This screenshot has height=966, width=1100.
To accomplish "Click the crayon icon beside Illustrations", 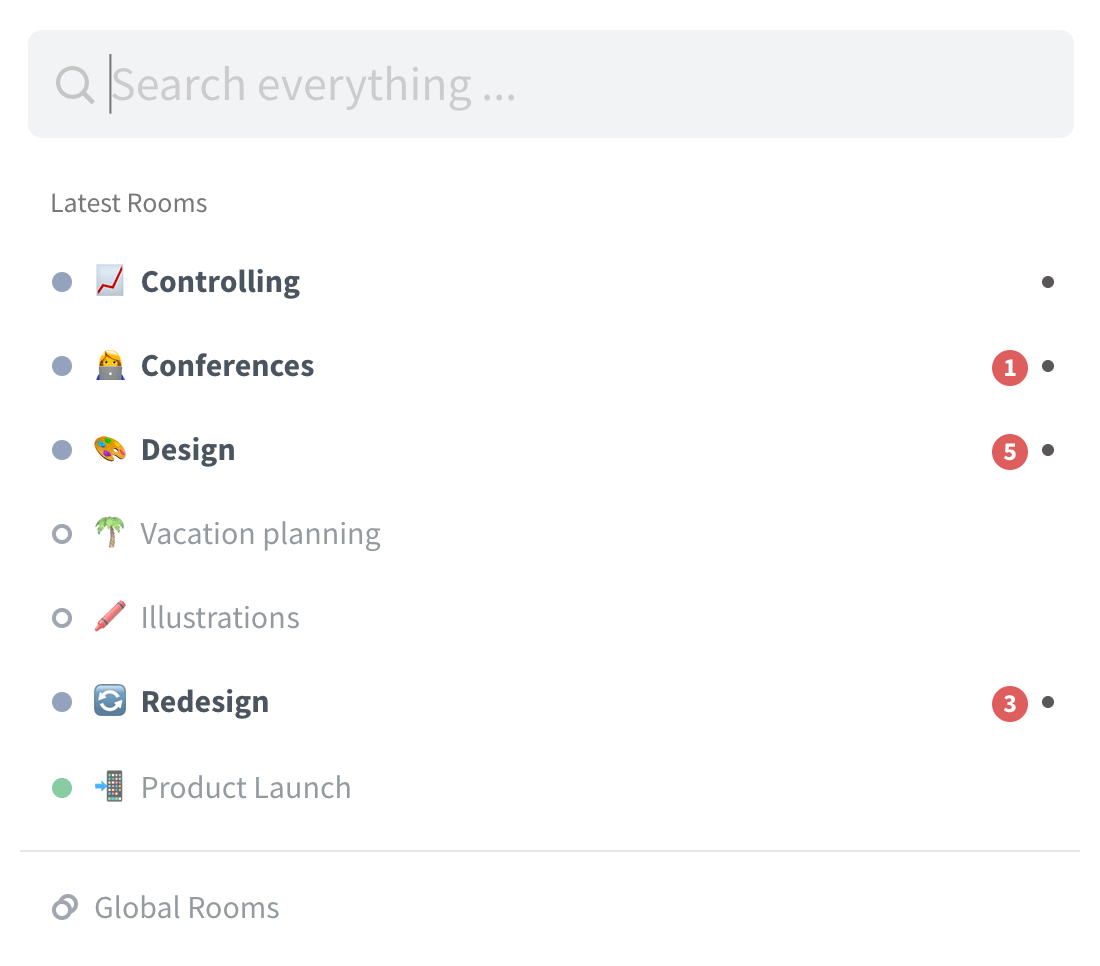I will [x=110, y=617].
